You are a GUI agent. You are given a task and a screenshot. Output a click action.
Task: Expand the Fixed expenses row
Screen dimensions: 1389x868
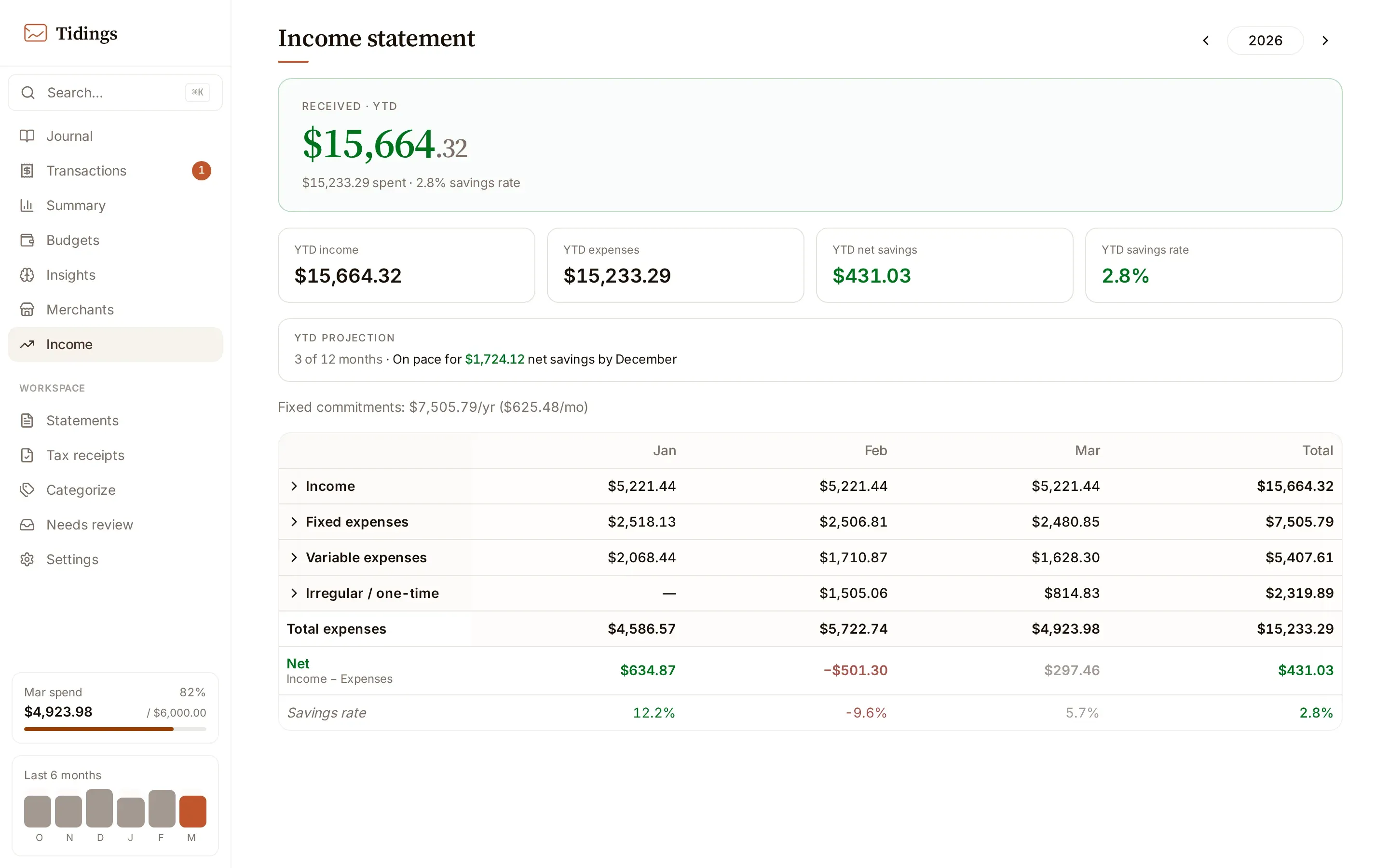click(x=294, y=522)
